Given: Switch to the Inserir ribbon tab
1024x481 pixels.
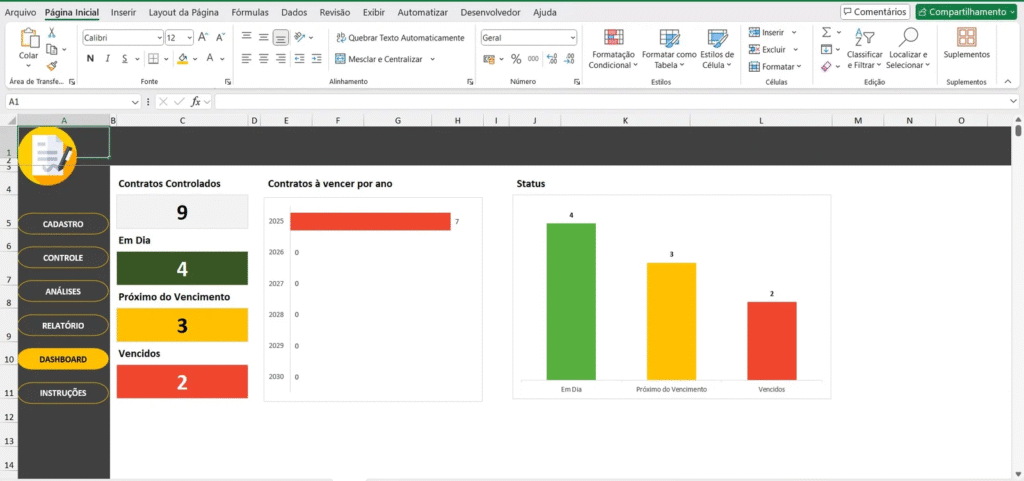Looking at the screenshot, I should pyautogui.click(x=123, y=13).
